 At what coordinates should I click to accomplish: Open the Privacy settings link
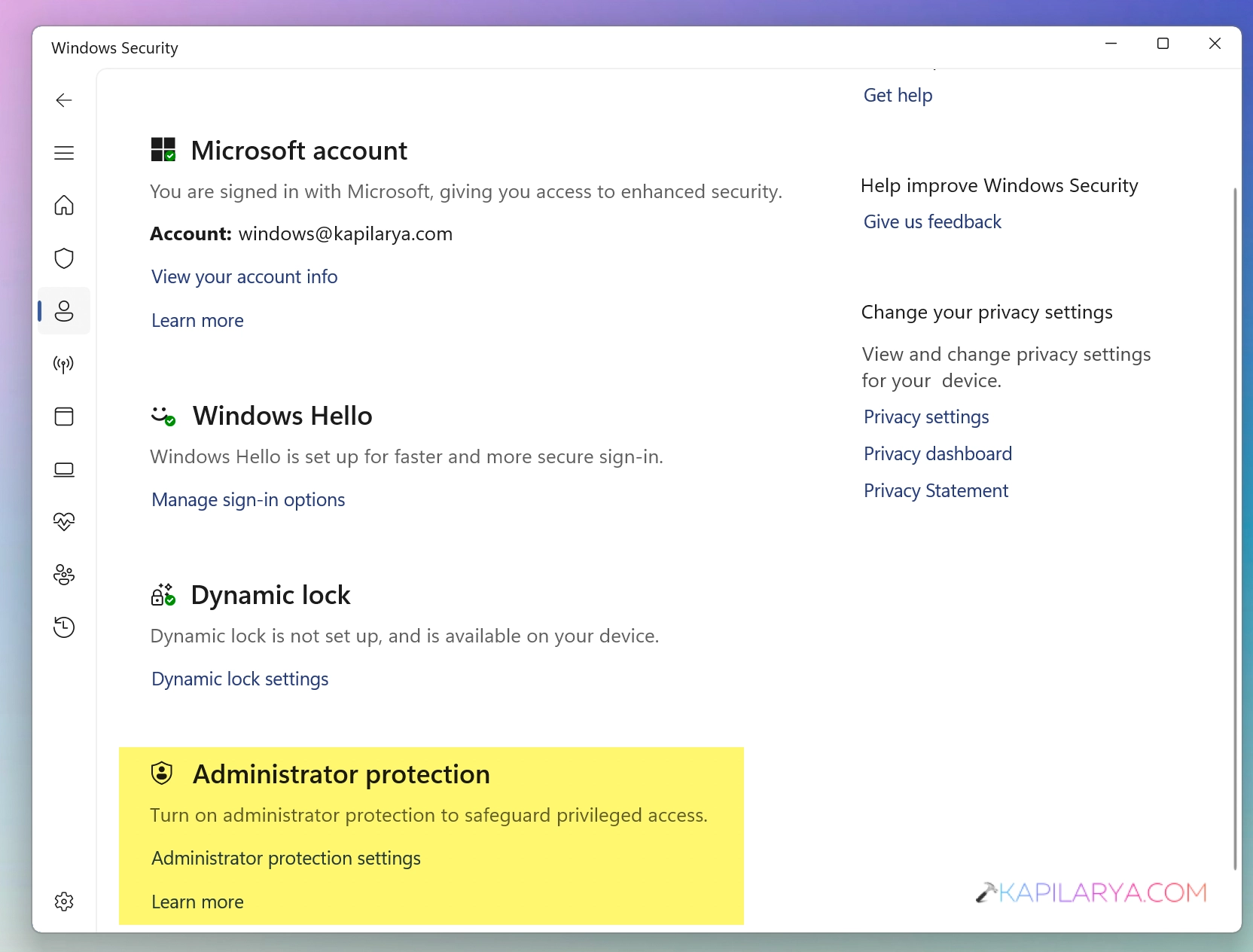pos(926,417)
